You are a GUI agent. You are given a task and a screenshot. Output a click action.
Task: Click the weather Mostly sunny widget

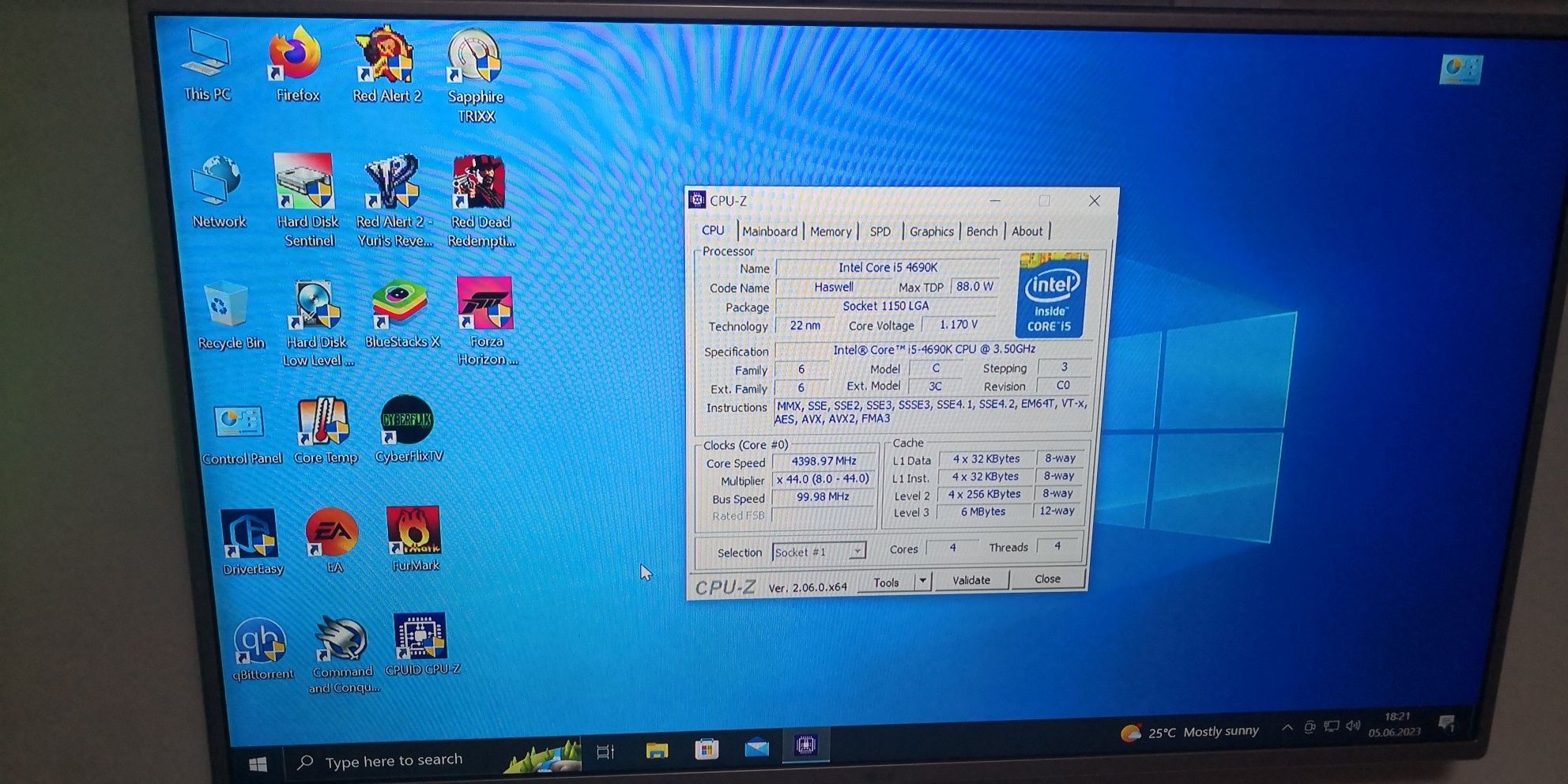point(1190,732)
